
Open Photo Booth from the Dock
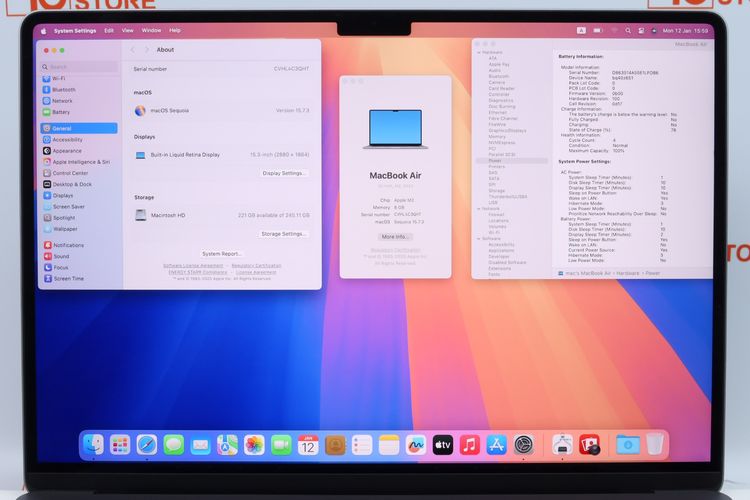click(590, 445)
